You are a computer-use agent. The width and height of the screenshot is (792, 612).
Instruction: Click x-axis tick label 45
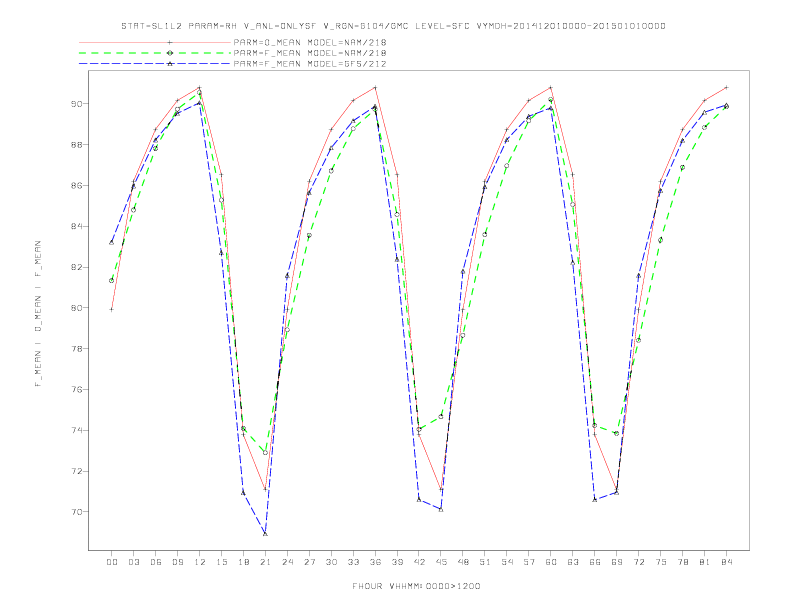click(441, 562)
